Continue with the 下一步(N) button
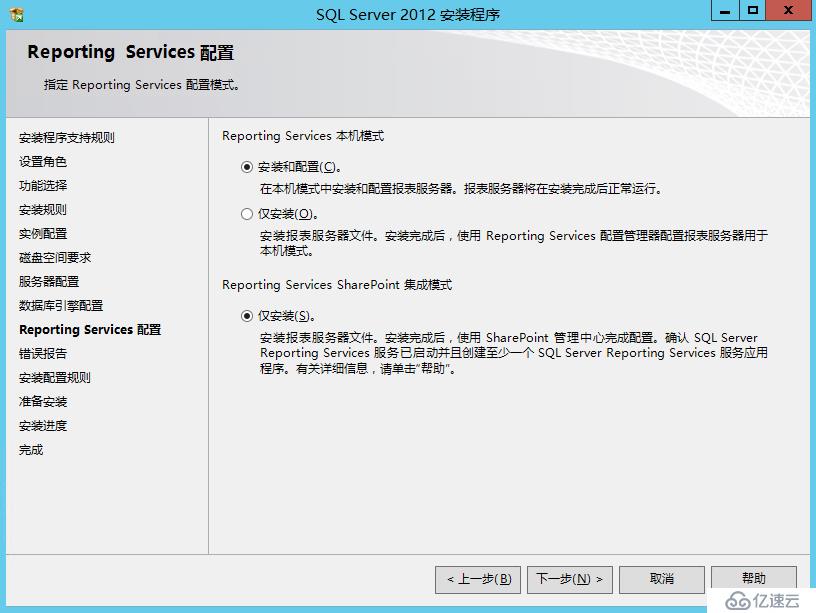 tap(570, 579)
